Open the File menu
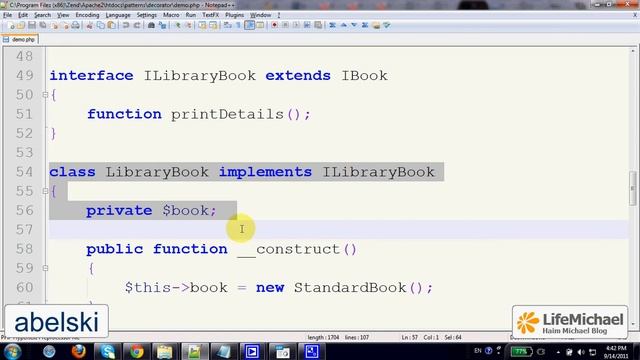This screenshot has height=360, width=640. (x=7, y=15)
